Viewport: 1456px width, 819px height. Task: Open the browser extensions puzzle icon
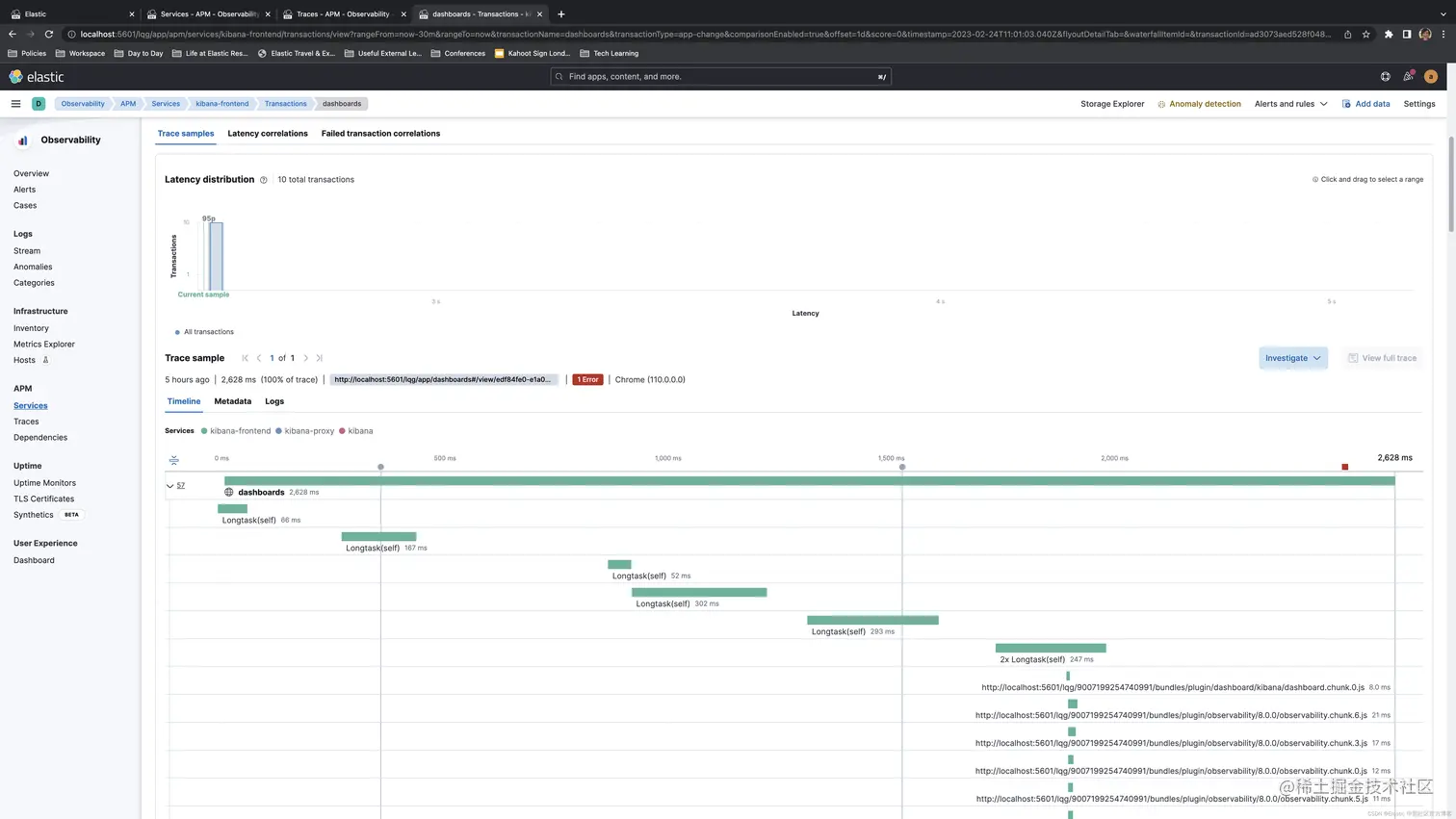tap(1389, 34)
